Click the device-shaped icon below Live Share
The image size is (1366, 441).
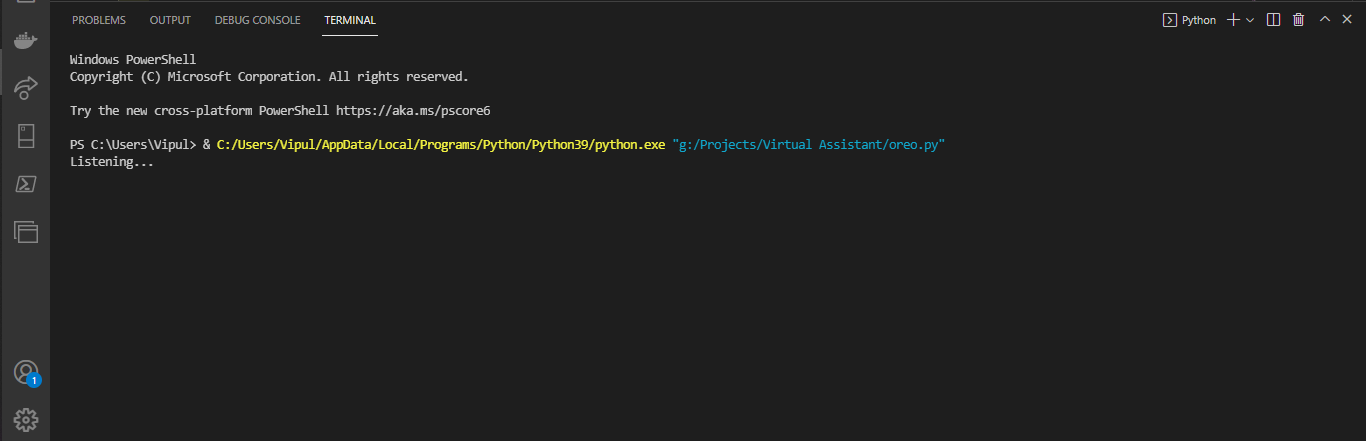(x=25, y=136)
